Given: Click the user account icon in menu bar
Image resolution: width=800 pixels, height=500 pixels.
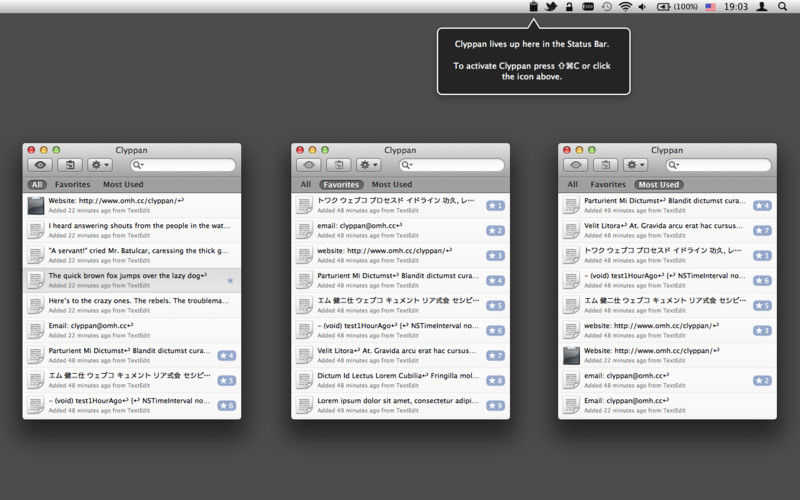Looking at the screenshot, I should 762,7.
